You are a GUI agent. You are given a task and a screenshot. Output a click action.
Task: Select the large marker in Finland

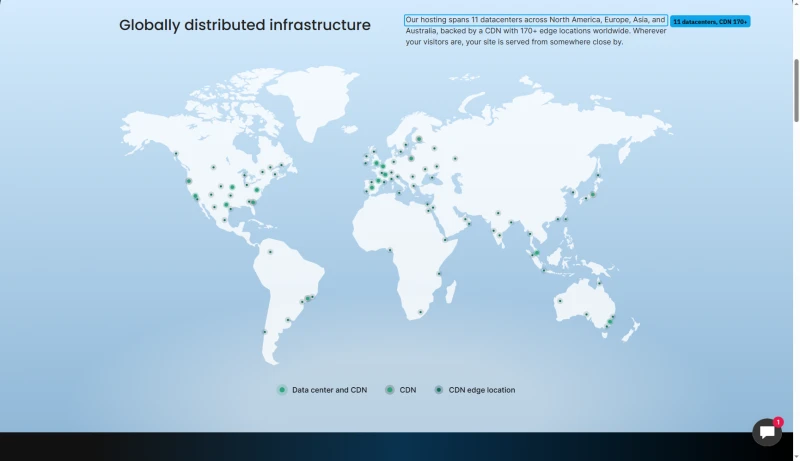tap(419, 139)
